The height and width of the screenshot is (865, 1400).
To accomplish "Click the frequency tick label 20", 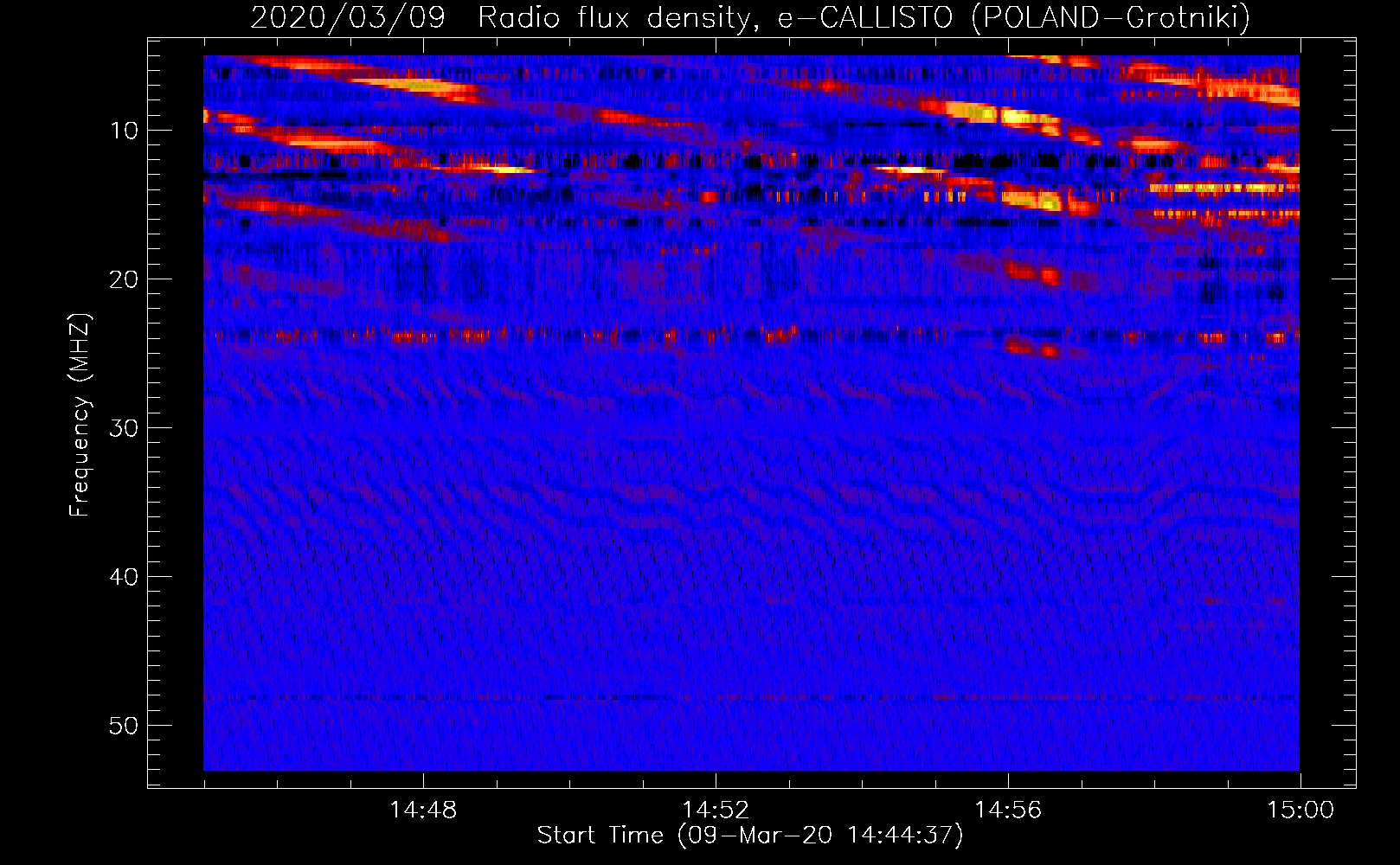I will click(125, 279).
